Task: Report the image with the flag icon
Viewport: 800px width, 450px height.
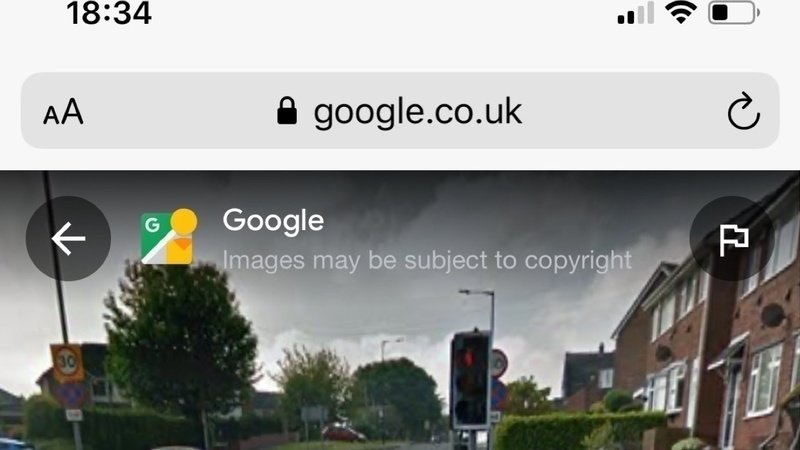Action: pos(733,238)
